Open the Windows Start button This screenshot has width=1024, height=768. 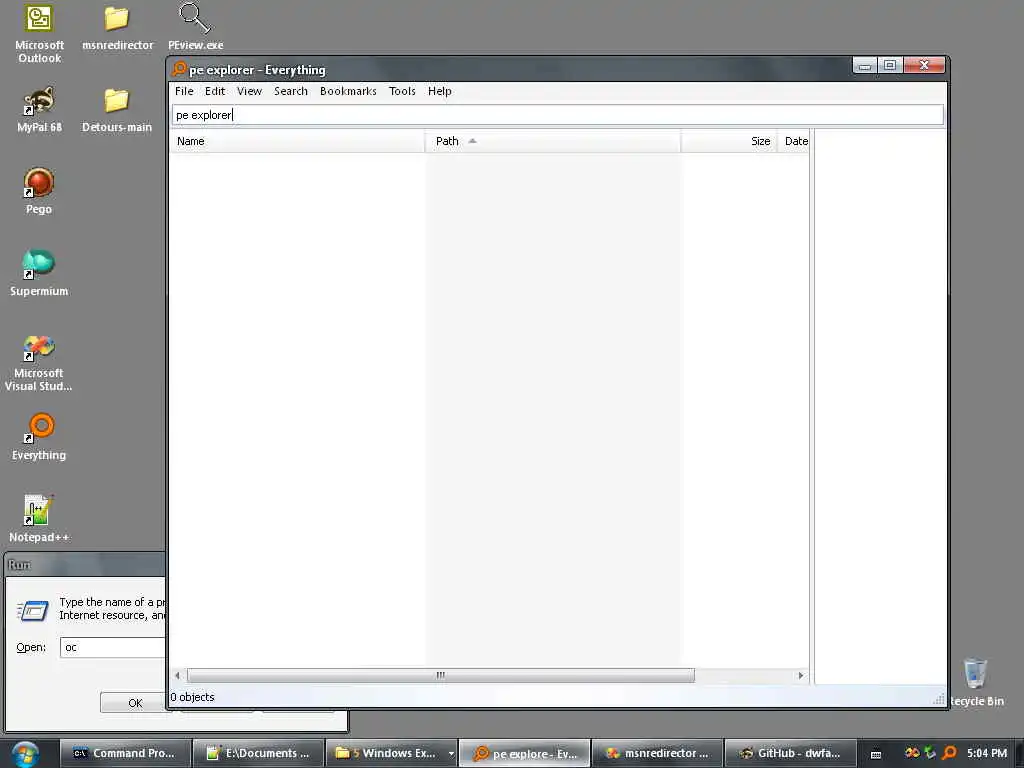(25, 754)
